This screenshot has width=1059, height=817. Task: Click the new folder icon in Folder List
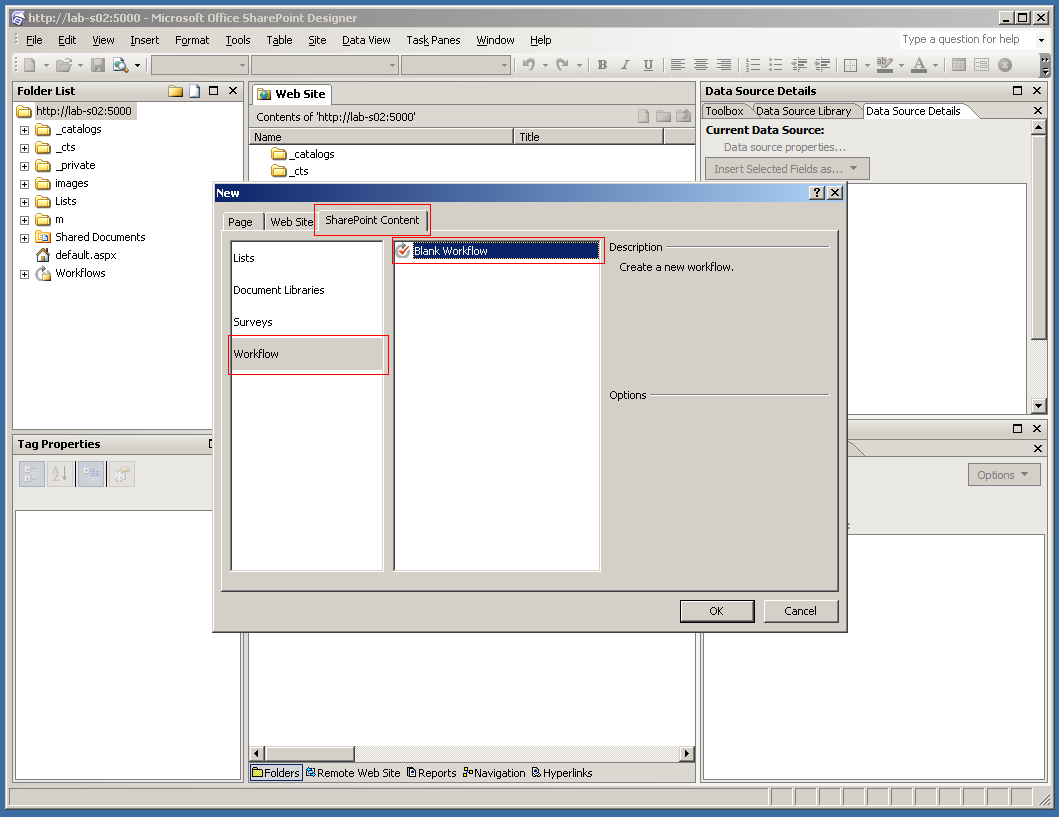(176, 91)
